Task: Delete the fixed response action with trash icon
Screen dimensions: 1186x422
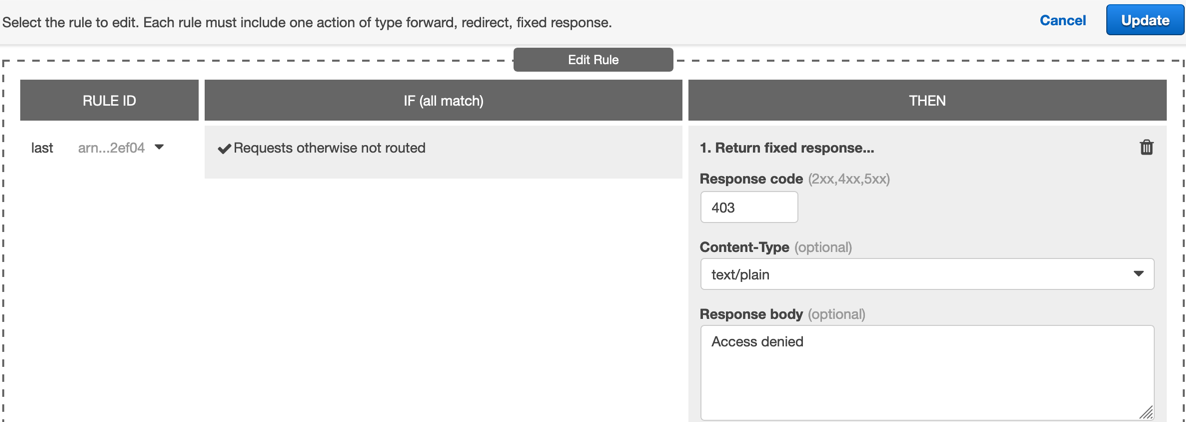Action: click(x=1146, y=148)
